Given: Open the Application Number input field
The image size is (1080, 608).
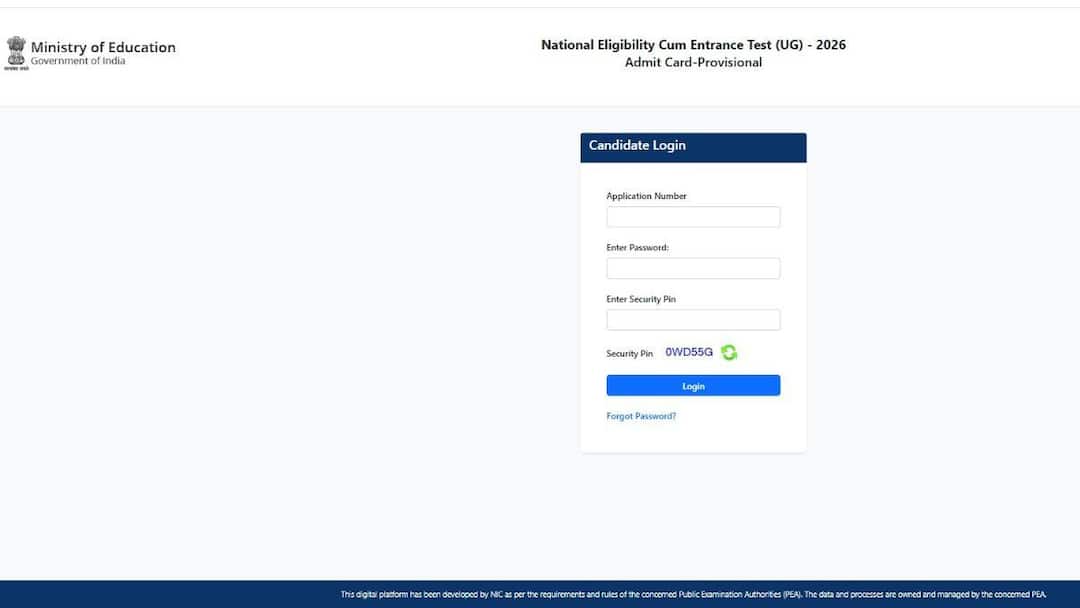Looking at the screenshot, I should (x=693, y=216).
